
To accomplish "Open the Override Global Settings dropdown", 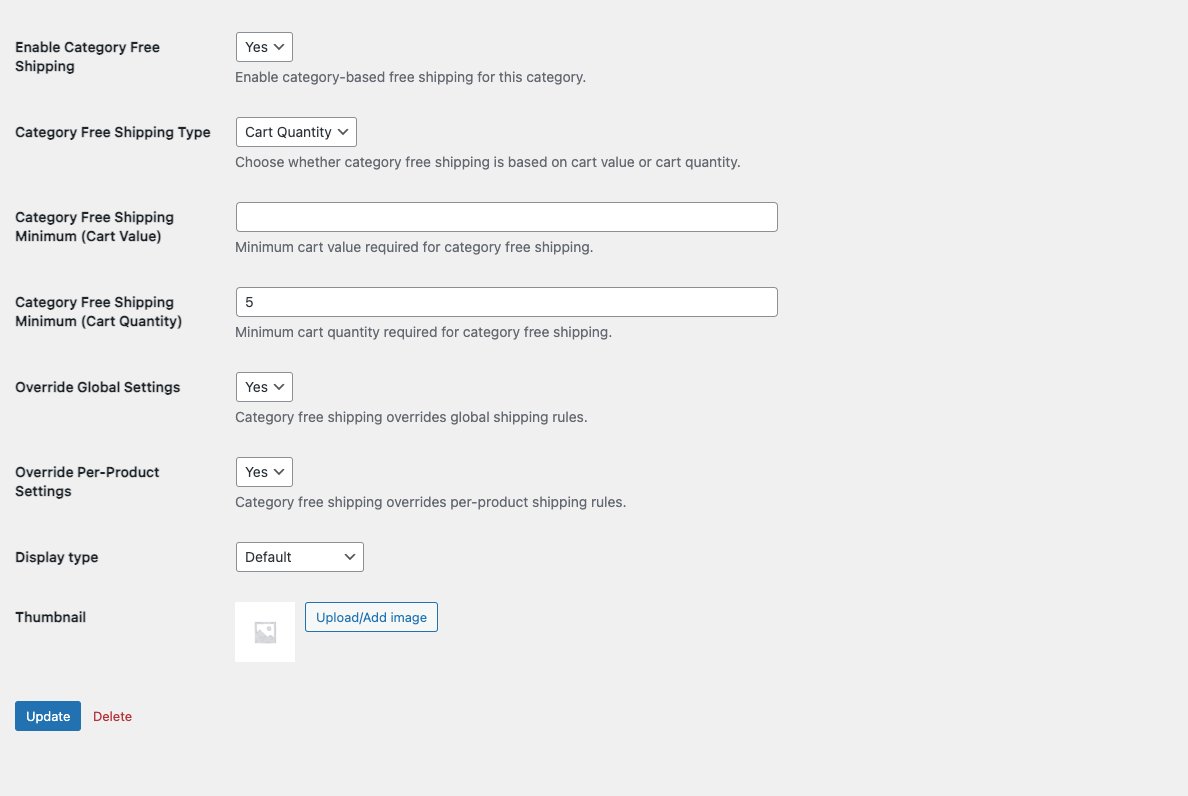I will [264, 387].
